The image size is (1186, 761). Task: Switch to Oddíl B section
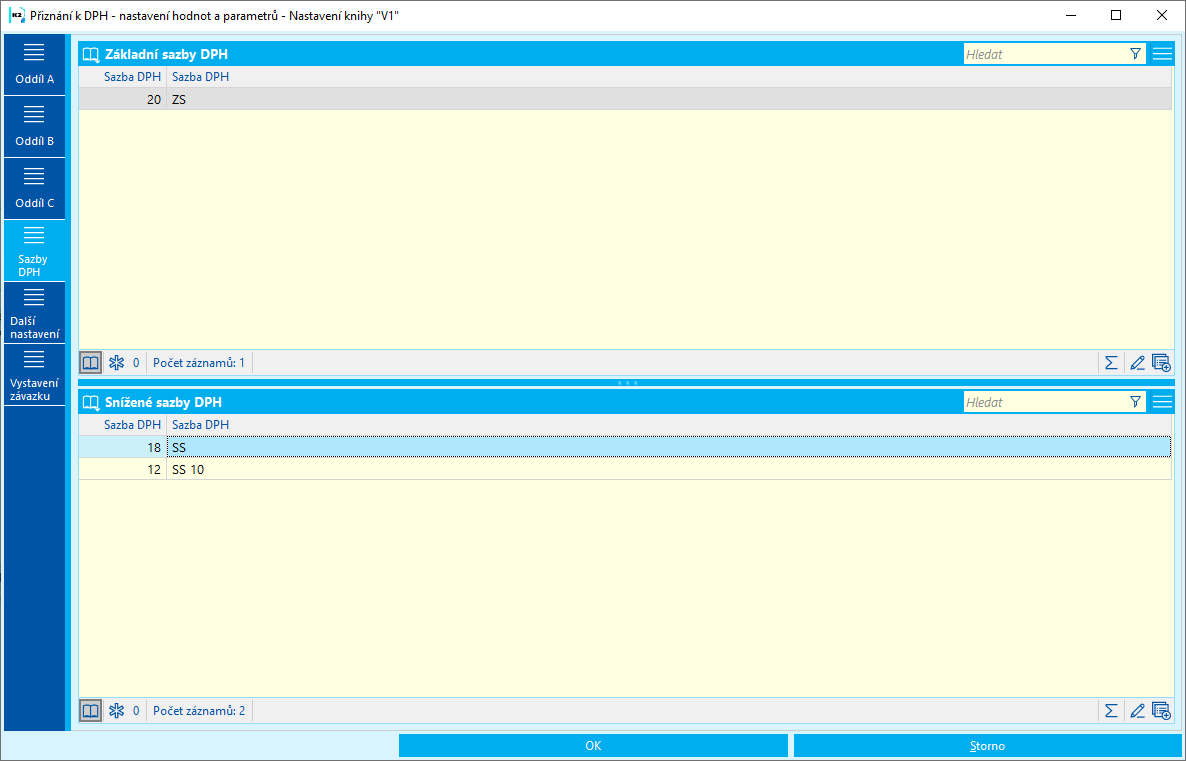pyautogui.click(x=34, y=126)
